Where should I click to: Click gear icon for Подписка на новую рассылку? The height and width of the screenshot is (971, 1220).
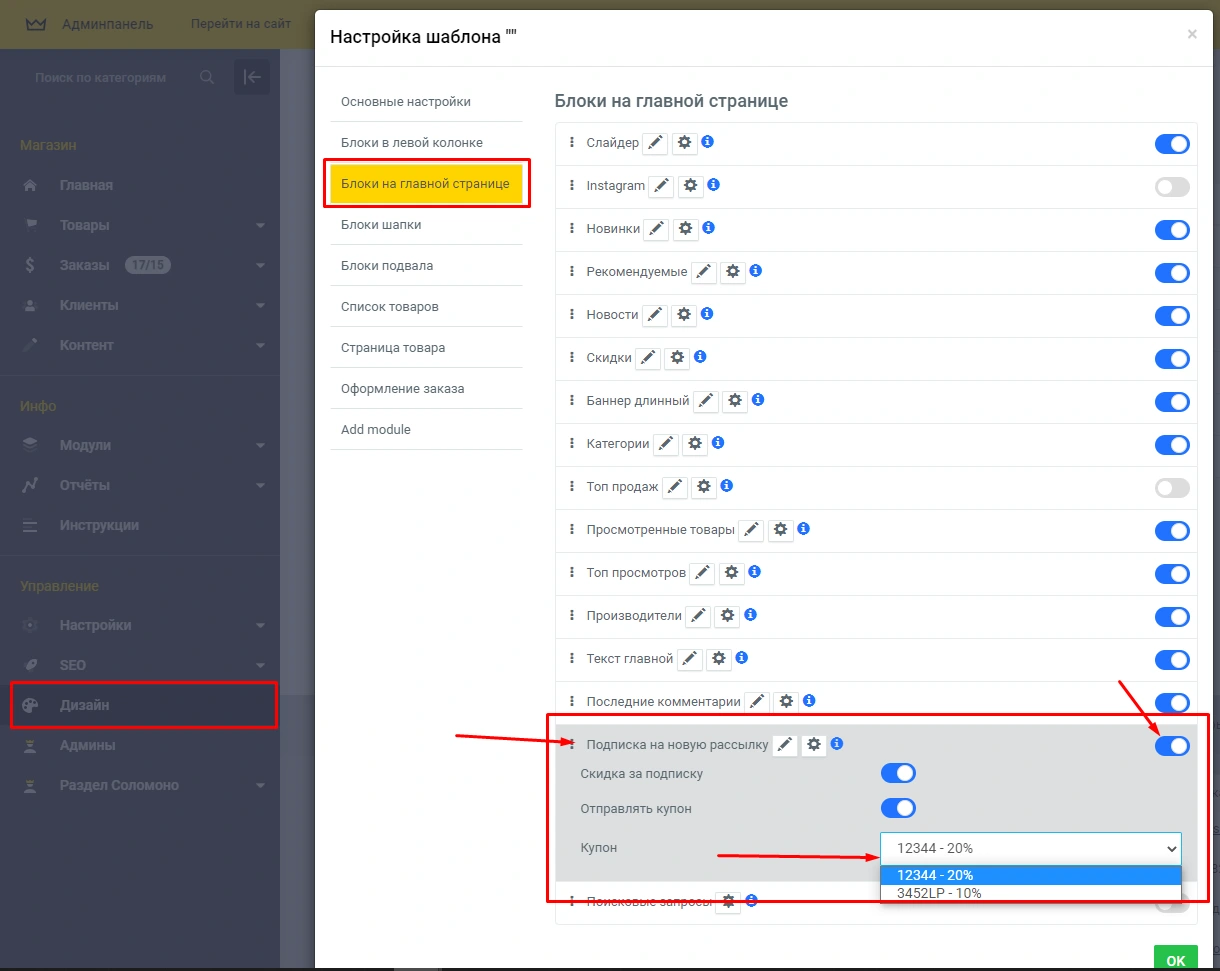pos(814,745)
